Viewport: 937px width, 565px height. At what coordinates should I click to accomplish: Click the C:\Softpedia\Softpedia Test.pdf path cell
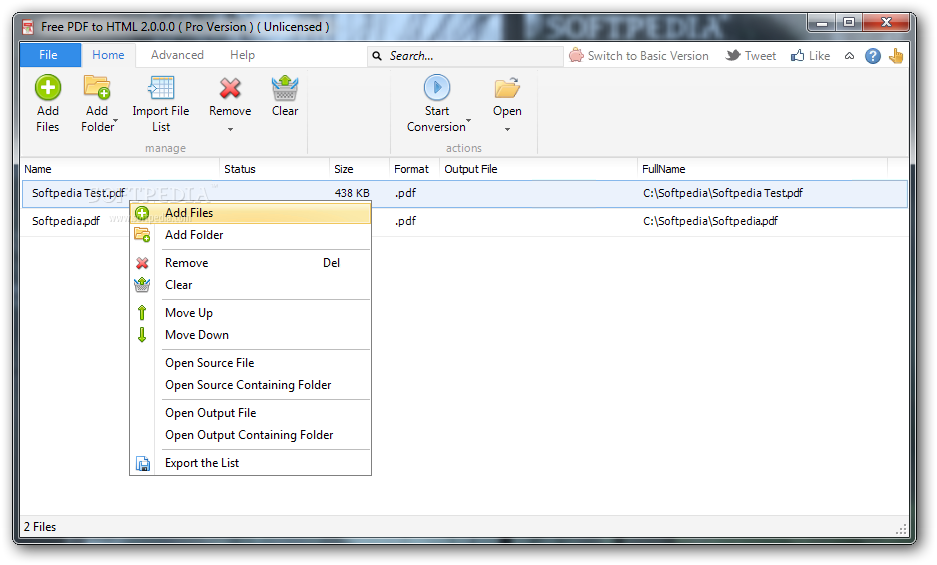coord(722,193)
